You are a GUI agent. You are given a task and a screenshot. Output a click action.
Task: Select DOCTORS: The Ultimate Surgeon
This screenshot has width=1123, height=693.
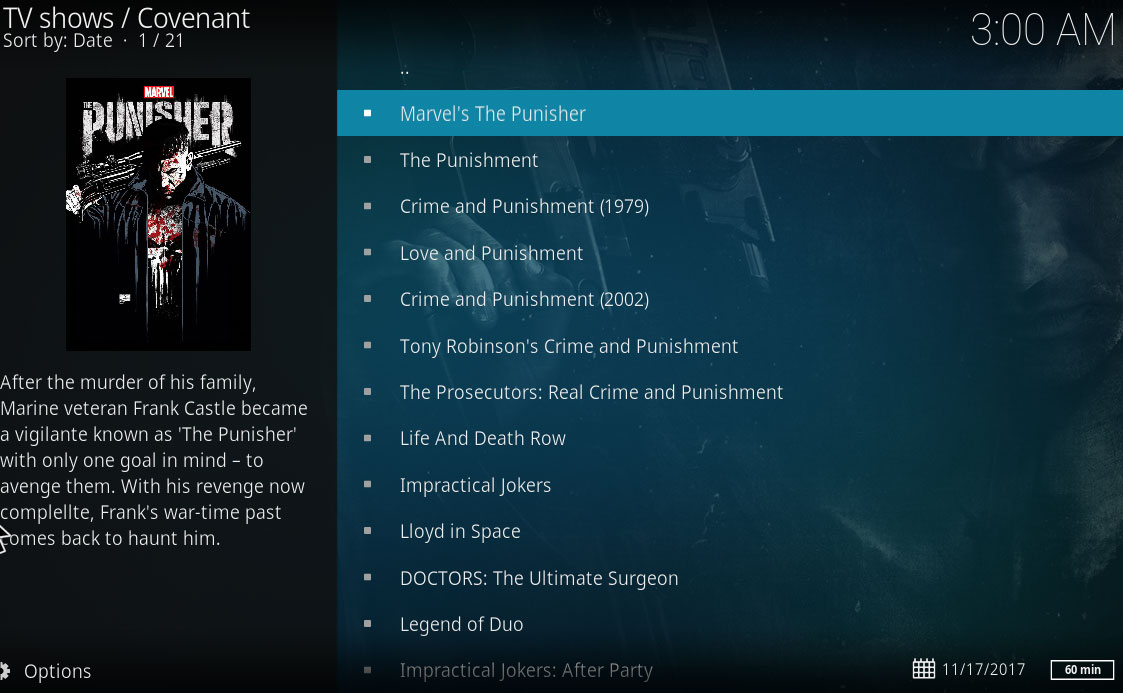[x=730, y=578]
